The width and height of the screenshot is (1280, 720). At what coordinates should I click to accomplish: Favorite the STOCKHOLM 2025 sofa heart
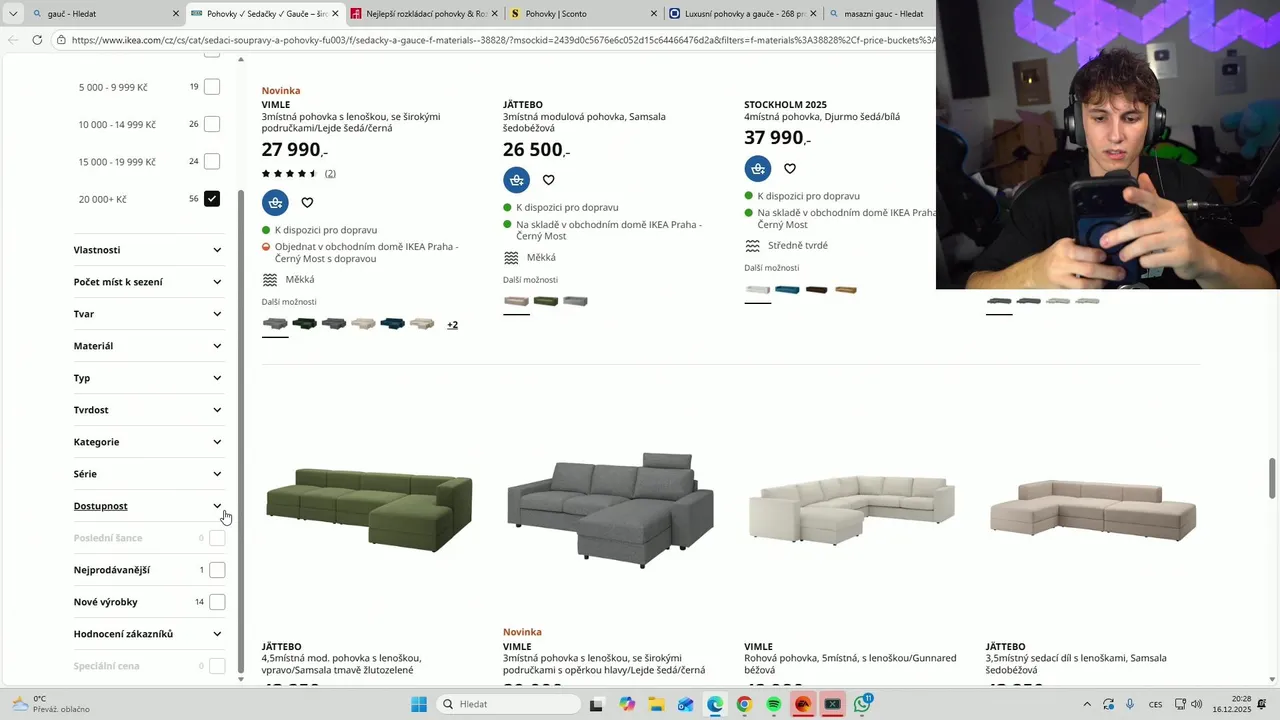(x=790, y=169)
